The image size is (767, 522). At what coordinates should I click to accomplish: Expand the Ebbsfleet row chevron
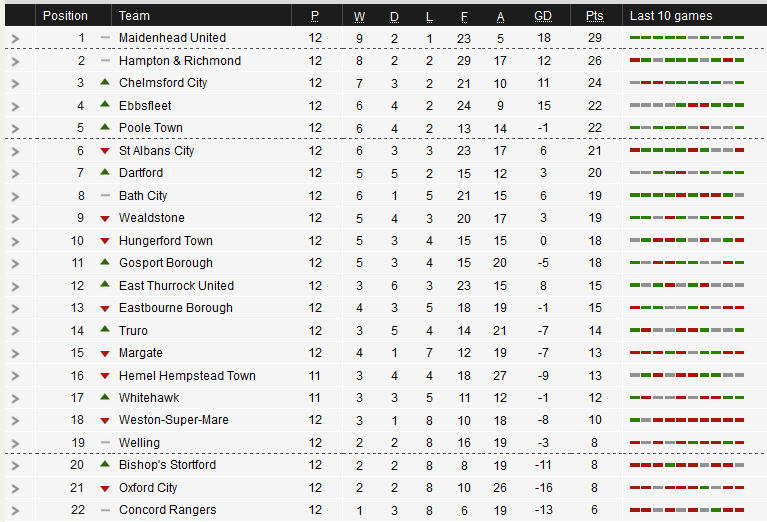coord(16,107)
